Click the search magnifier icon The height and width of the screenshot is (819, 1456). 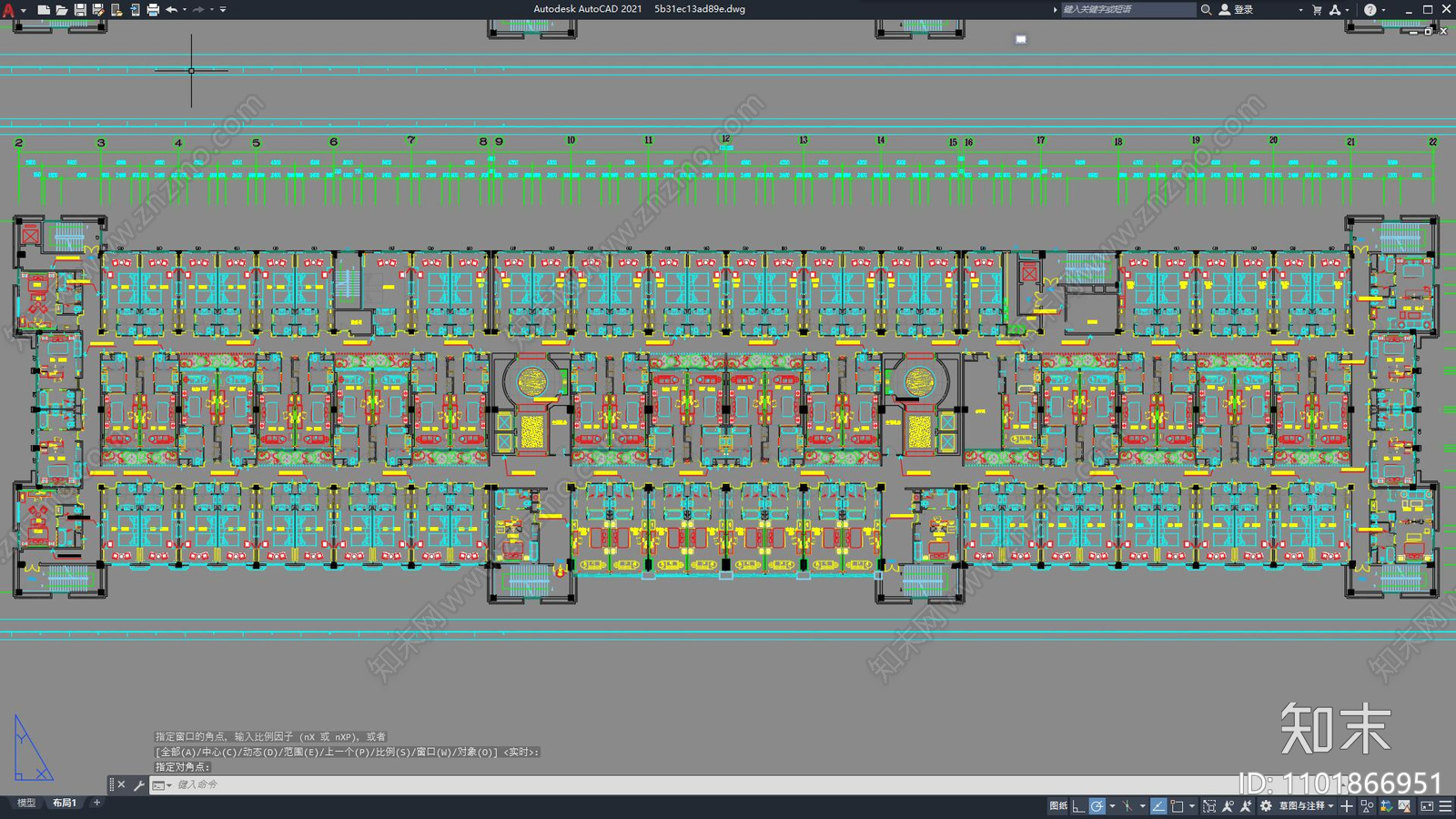(1206, 9)
